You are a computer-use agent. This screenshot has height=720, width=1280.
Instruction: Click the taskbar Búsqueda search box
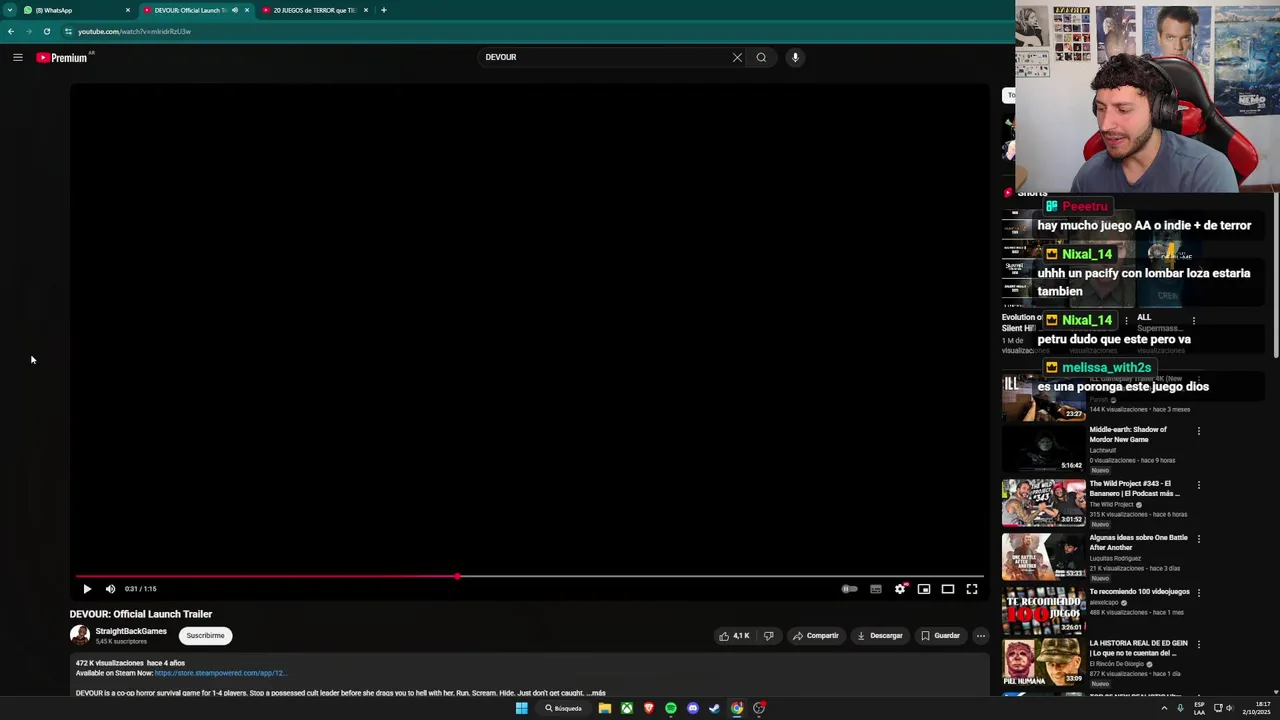coord(563,708)
